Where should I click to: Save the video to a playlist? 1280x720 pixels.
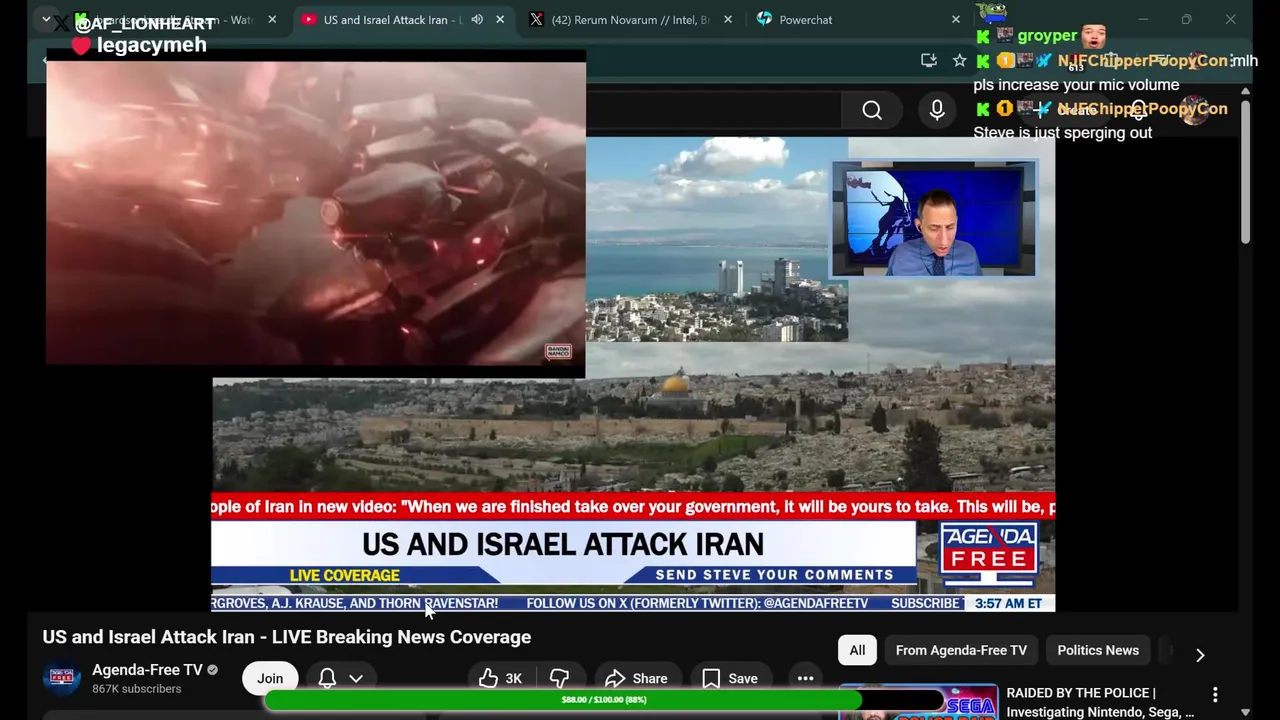[x=730, y=678]
